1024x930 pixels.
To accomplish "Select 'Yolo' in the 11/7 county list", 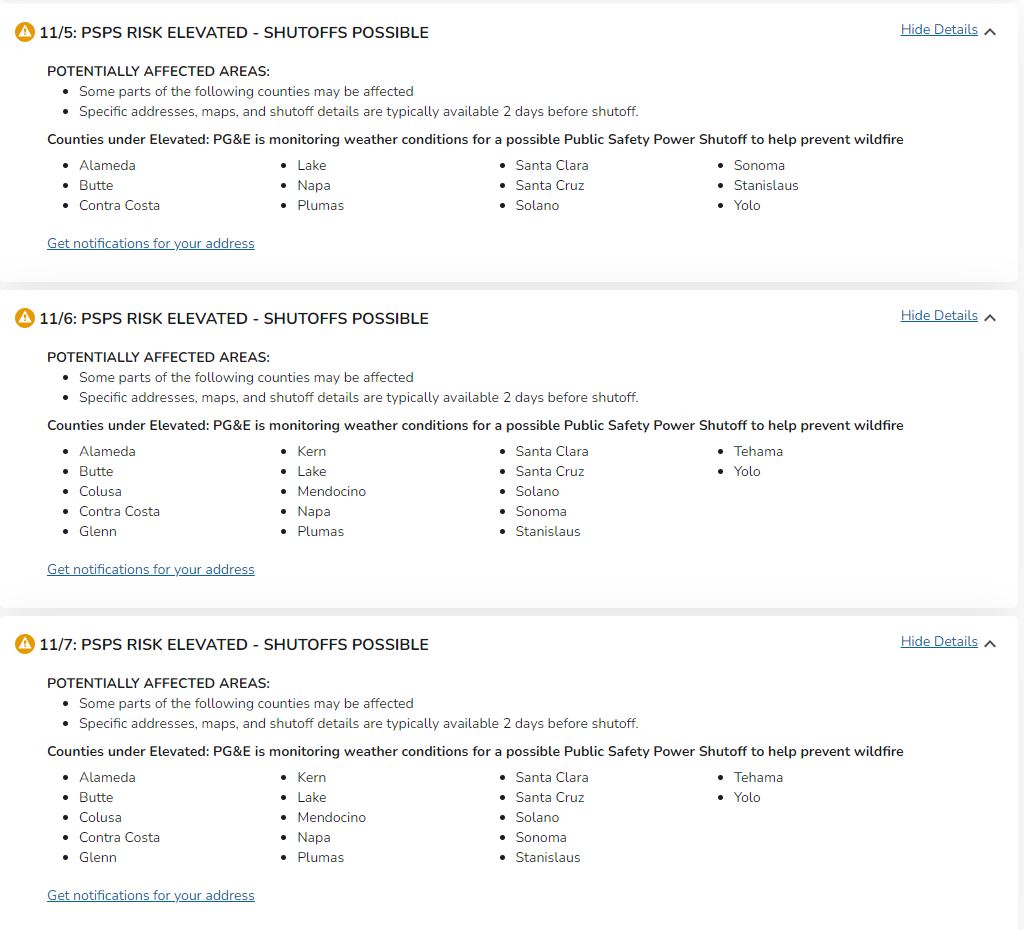I will [746, 797].
